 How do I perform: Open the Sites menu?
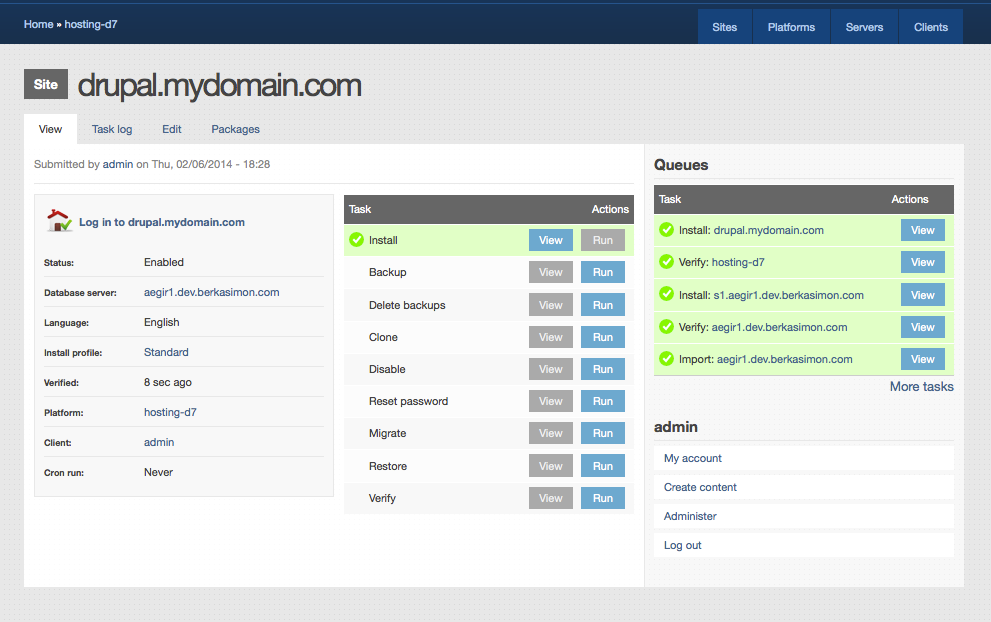[724, 27]
